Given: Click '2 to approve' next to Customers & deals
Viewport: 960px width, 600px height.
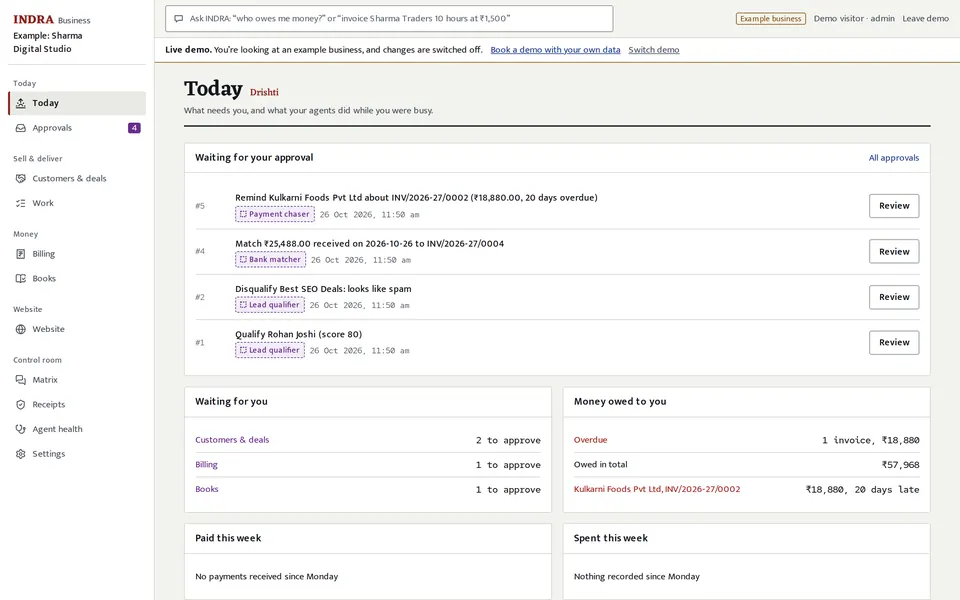Looking at the screenshot, I should click(x=508, y=440).
